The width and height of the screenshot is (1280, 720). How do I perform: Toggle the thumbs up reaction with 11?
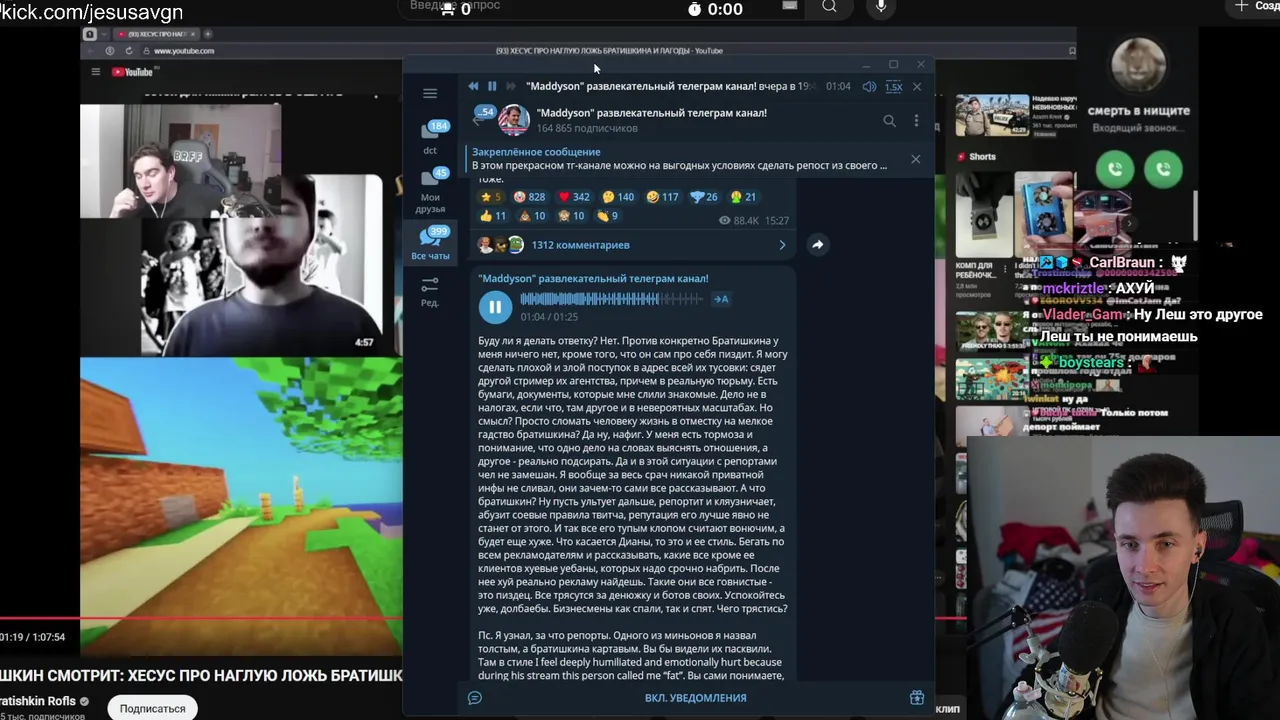[x=493, y=216]
